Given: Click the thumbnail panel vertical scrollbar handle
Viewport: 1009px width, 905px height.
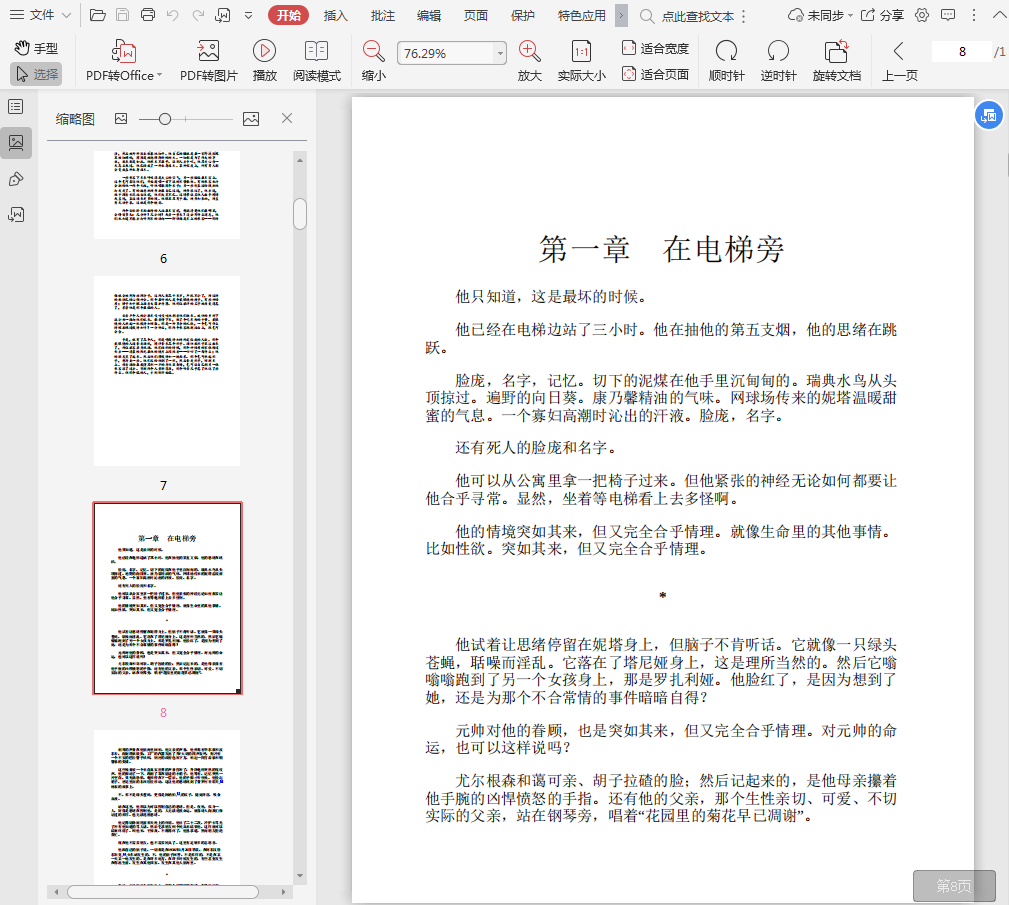Looking at the screenshot, I should (300, 214).
